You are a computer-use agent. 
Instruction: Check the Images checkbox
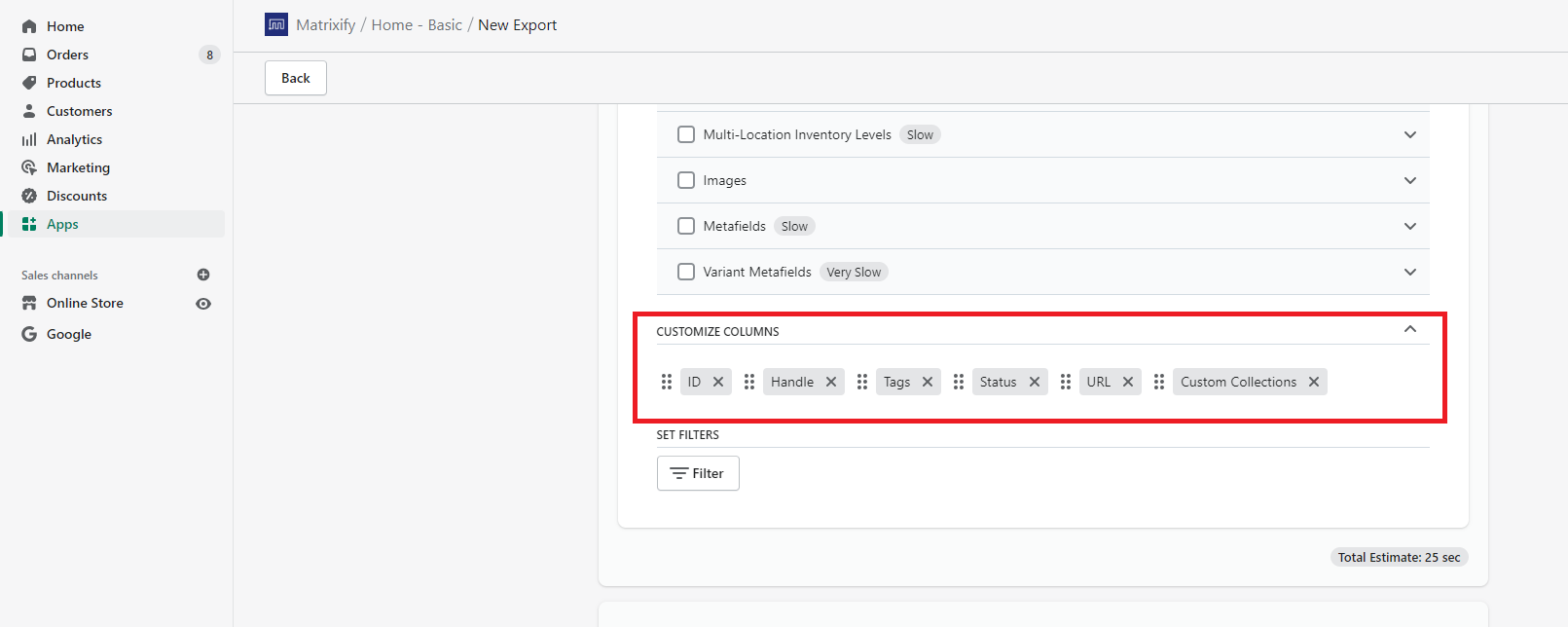coord(686,180)
